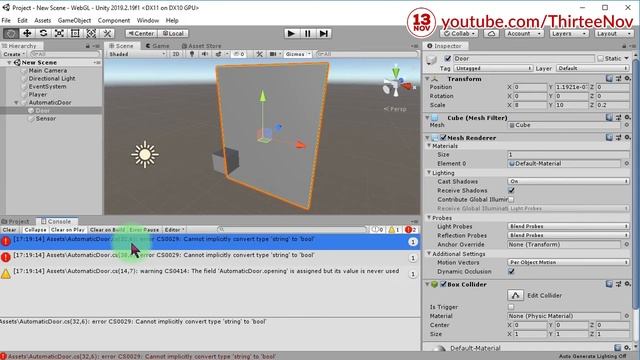This screenshot has height=360, width=640.
Task: Switch to the Game tab
Action: click(158, 46)
